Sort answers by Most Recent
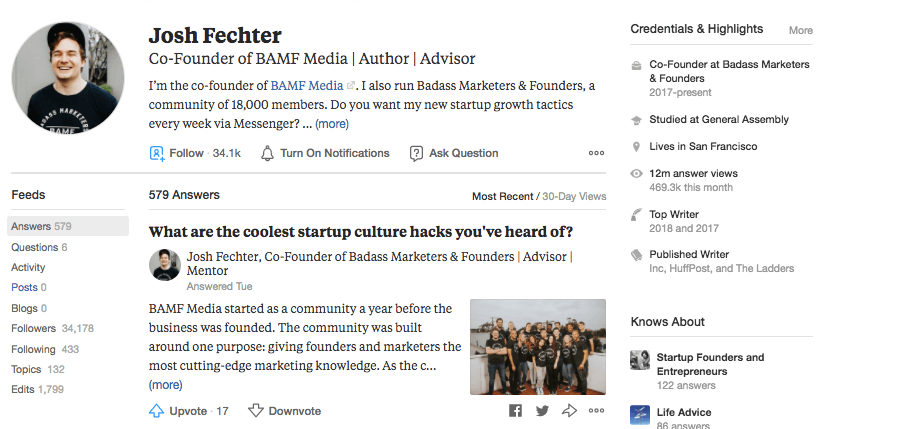 pos(502,196)
